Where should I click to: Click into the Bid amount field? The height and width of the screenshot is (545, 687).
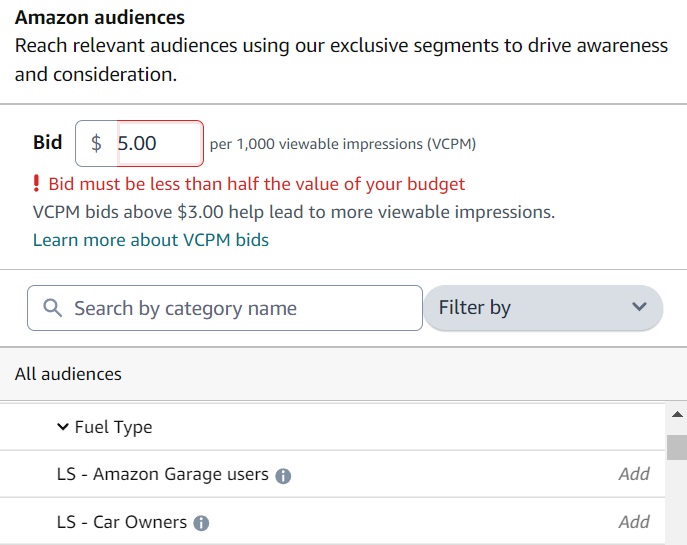[x=158, y=143]
